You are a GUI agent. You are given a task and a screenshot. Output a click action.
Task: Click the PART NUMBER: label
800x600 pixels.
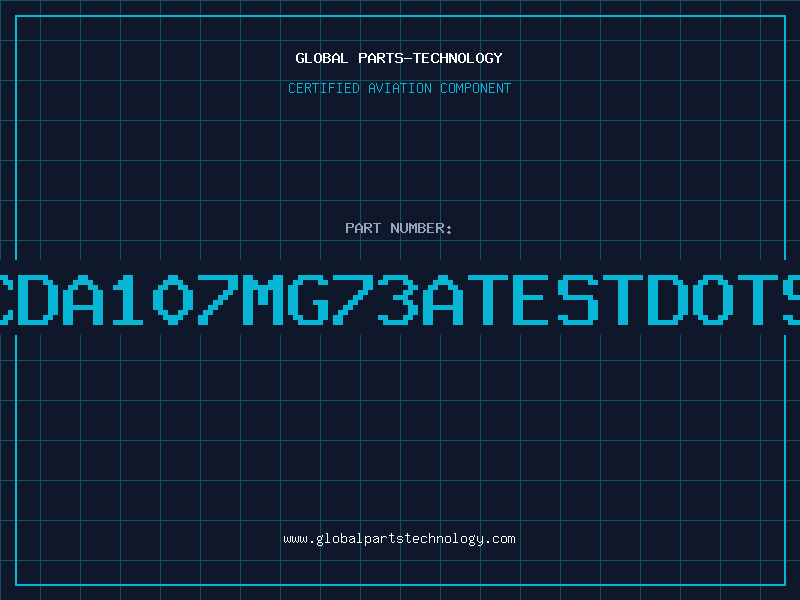click(399, 228)
